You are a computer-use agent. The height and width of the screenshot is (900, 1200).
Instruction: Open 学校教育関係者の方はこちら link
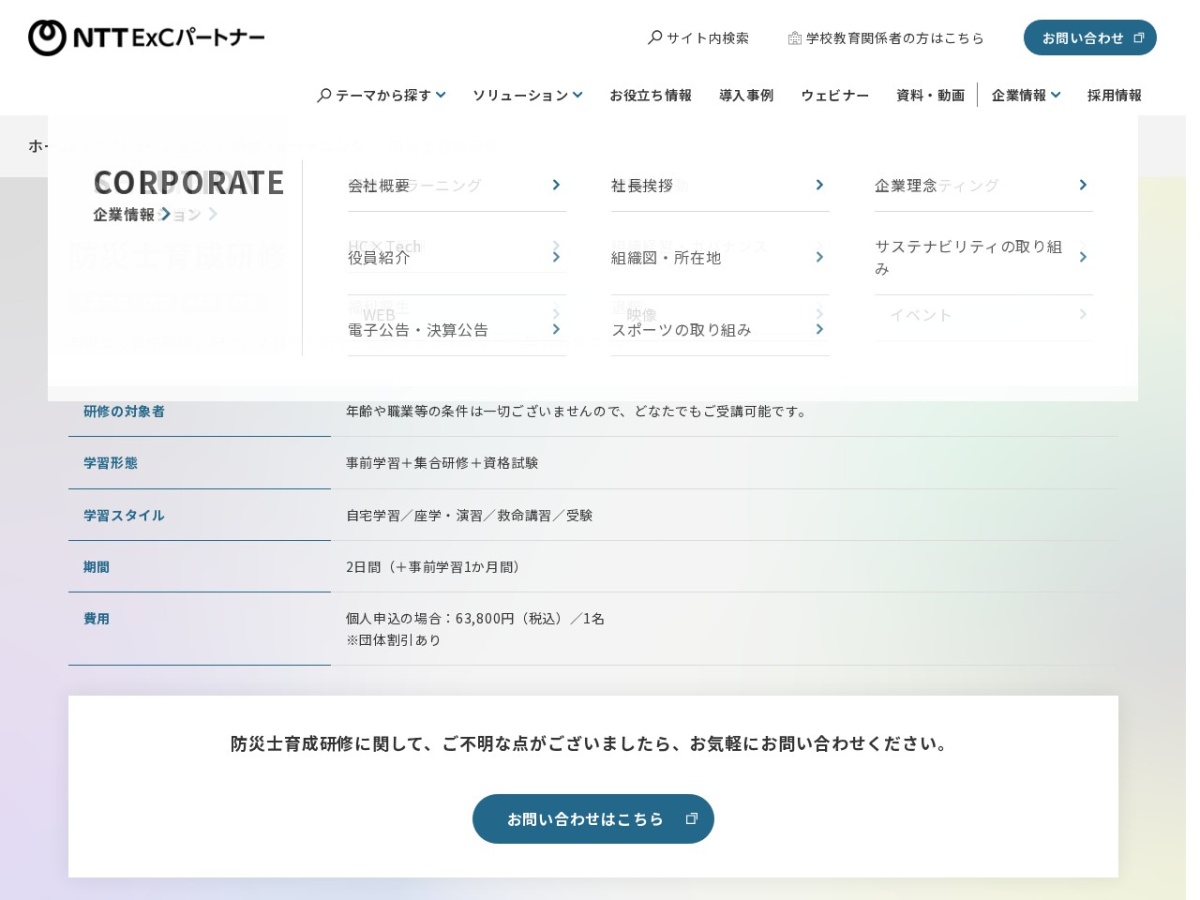pyautogui.click(x=886, y=38)
